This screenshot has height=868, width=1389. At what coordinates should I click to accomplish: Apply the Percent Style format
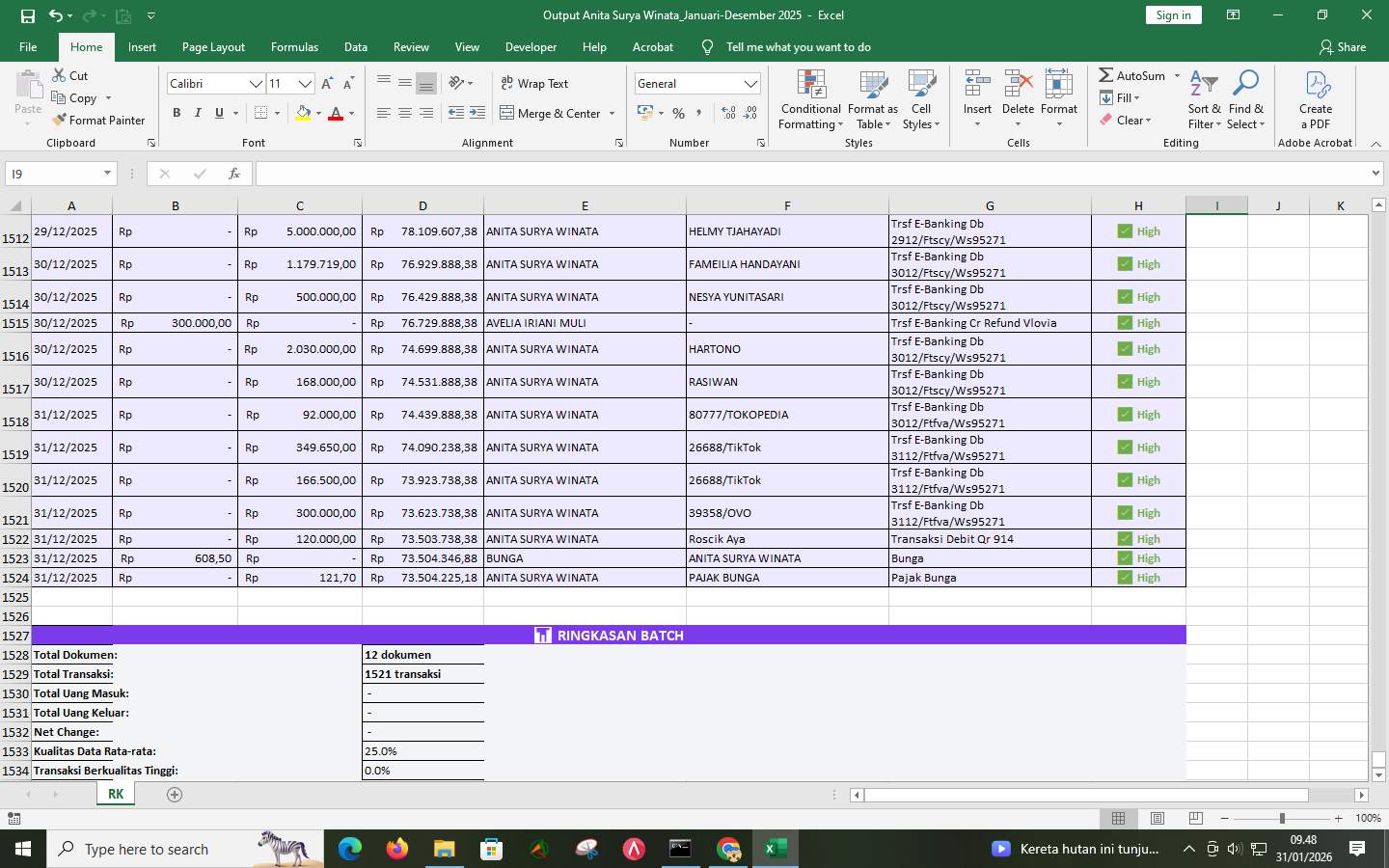point(678,113)
